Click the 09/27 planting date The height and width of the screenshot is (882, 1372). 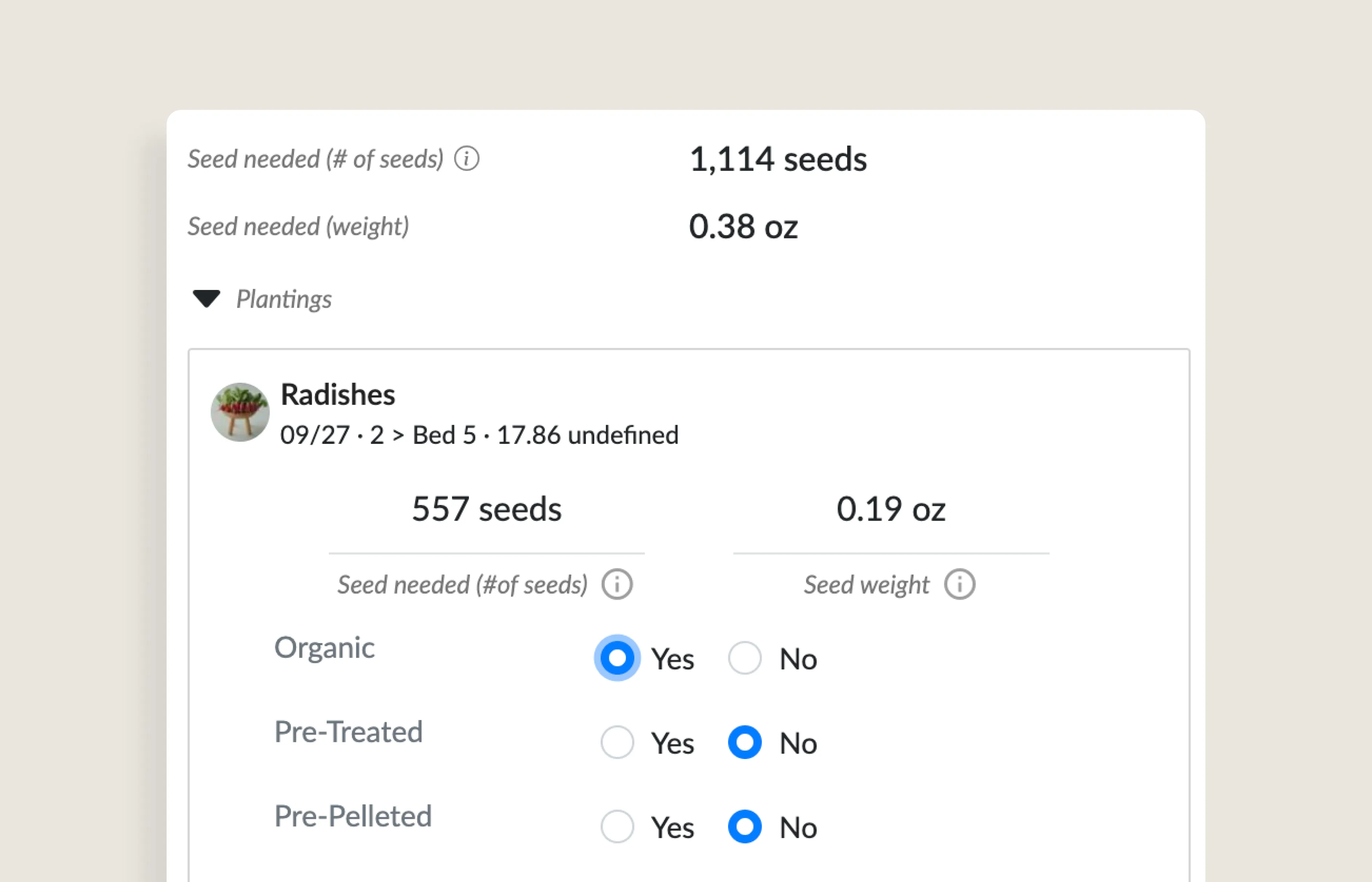point(315,434)
